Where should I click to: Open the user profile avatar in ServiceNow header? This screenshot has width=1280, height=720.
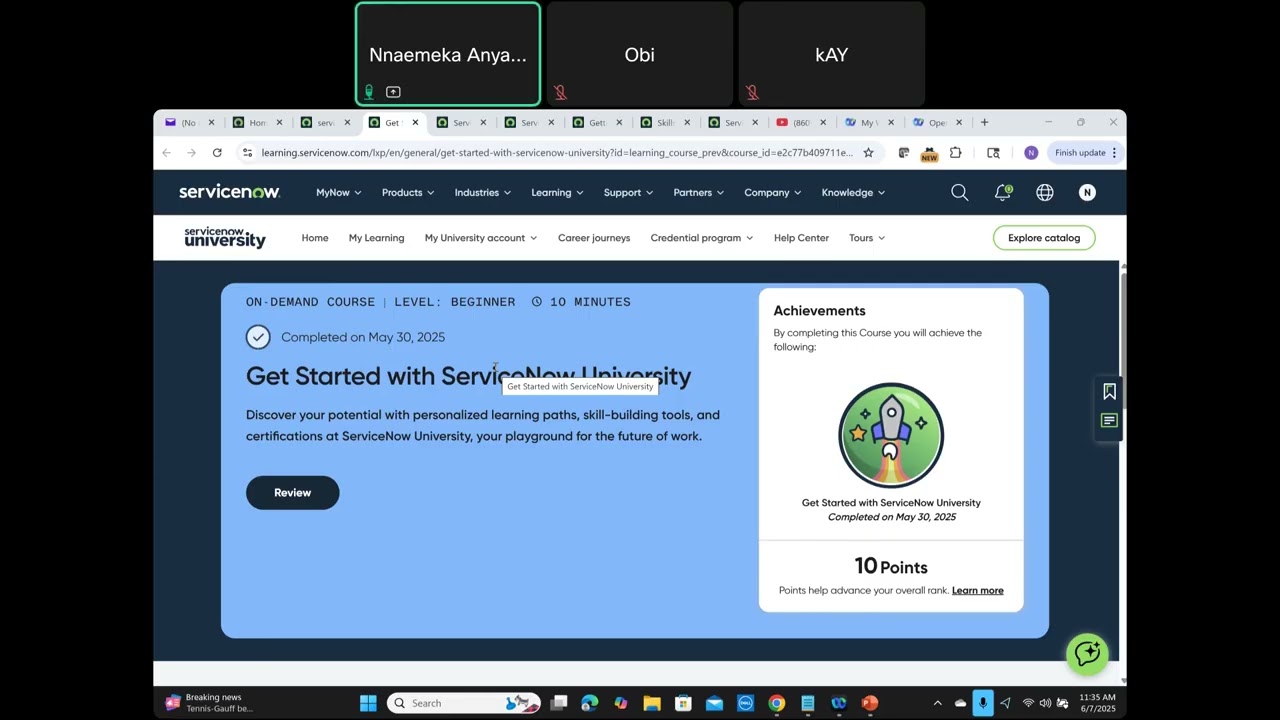point(1087,193)
